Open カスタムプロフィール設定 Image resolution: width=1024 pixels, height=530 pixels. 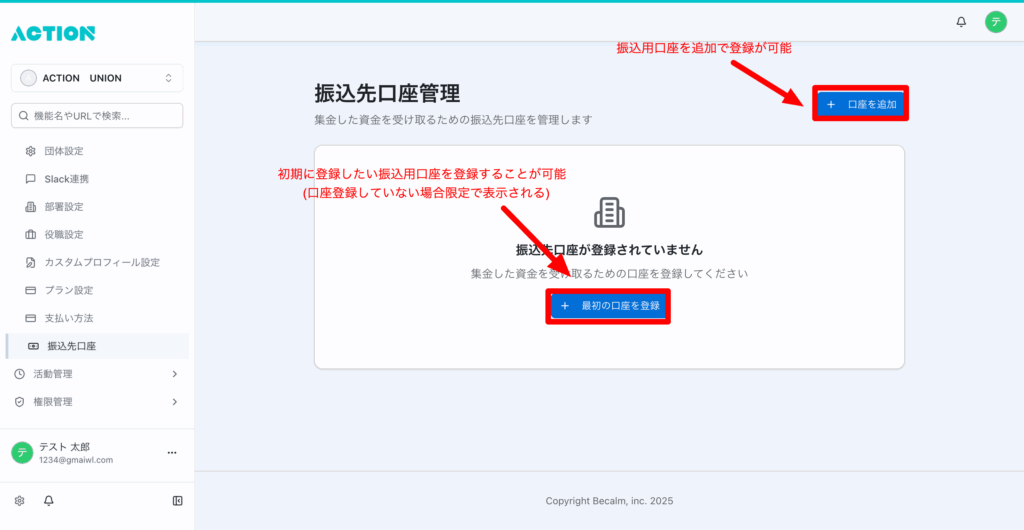click(101, 263)
